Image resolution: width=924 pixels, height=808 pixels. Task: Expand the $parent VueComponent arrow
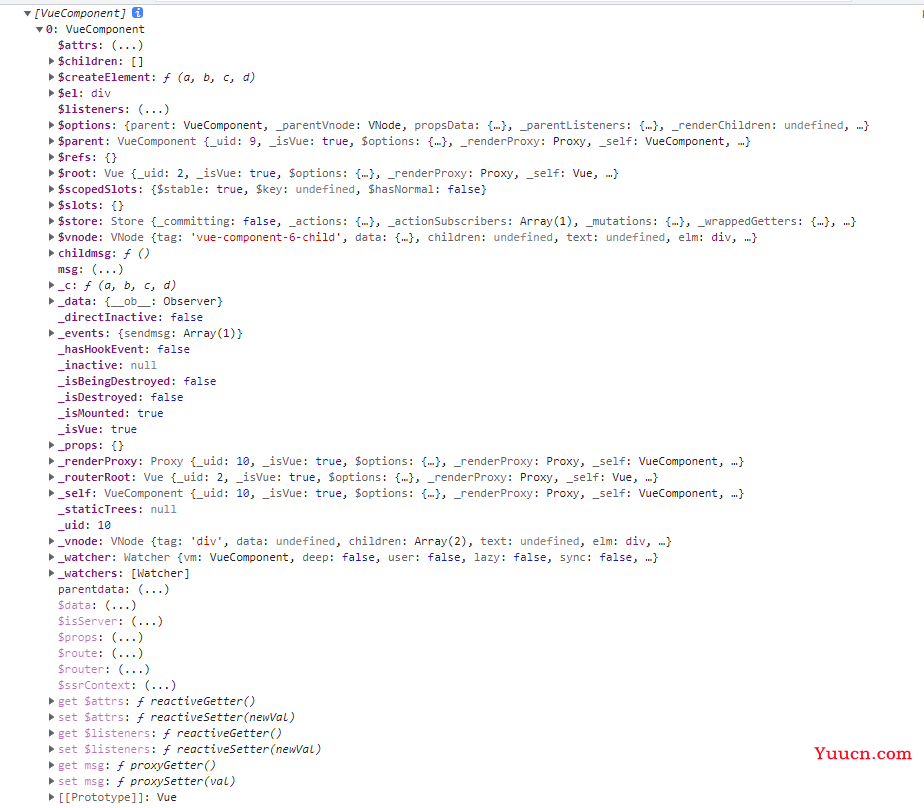tap(51, 141)
